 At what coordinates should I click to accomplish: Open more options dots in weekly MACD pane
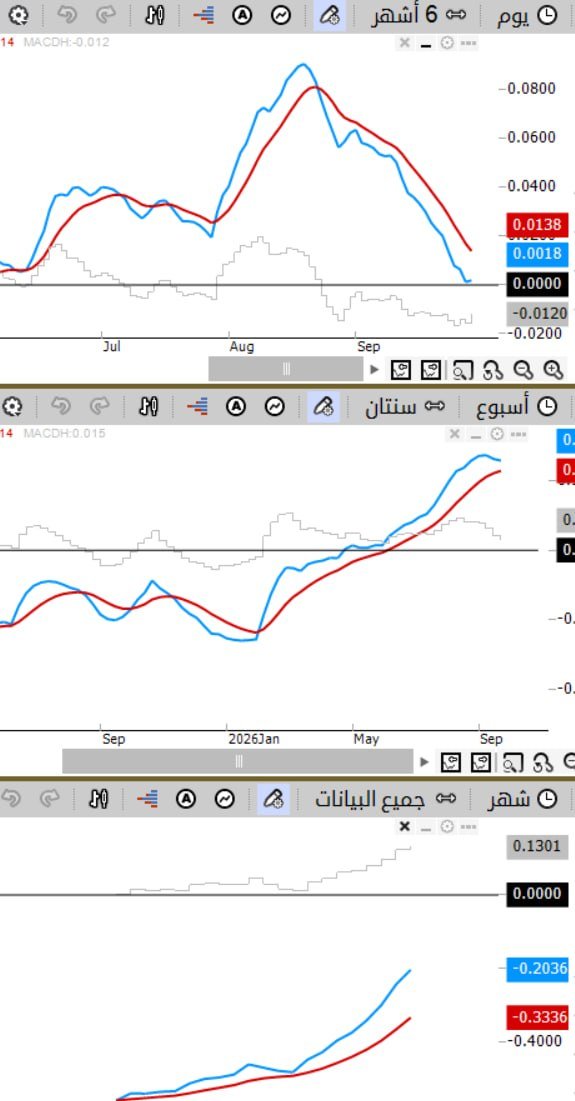pos(518,435)
